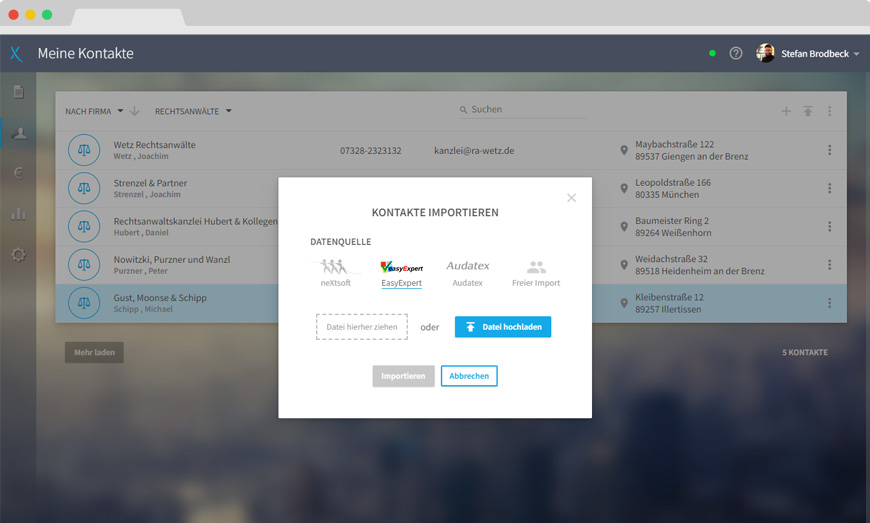Click the scales icon for Wetz Rechtsanwälte
Image resolution: width=870 pixels, height=523 pixels.
point(84,150)
